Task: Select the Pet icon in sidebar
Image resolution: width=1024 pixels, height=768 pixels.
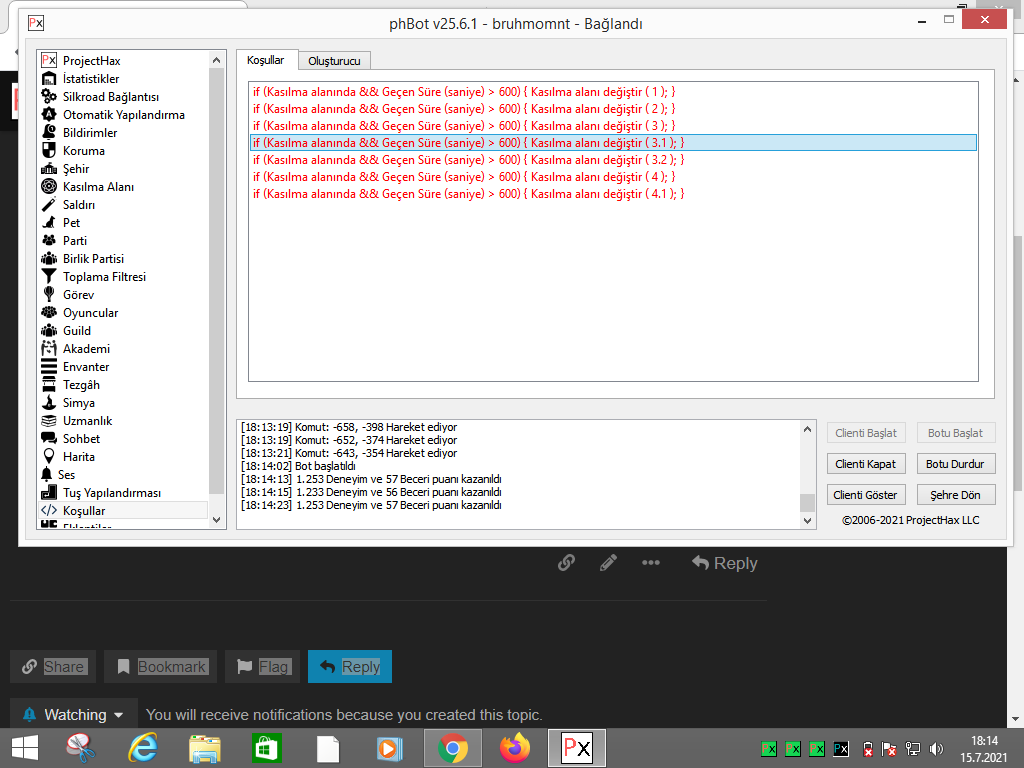Action: [49, 223]
